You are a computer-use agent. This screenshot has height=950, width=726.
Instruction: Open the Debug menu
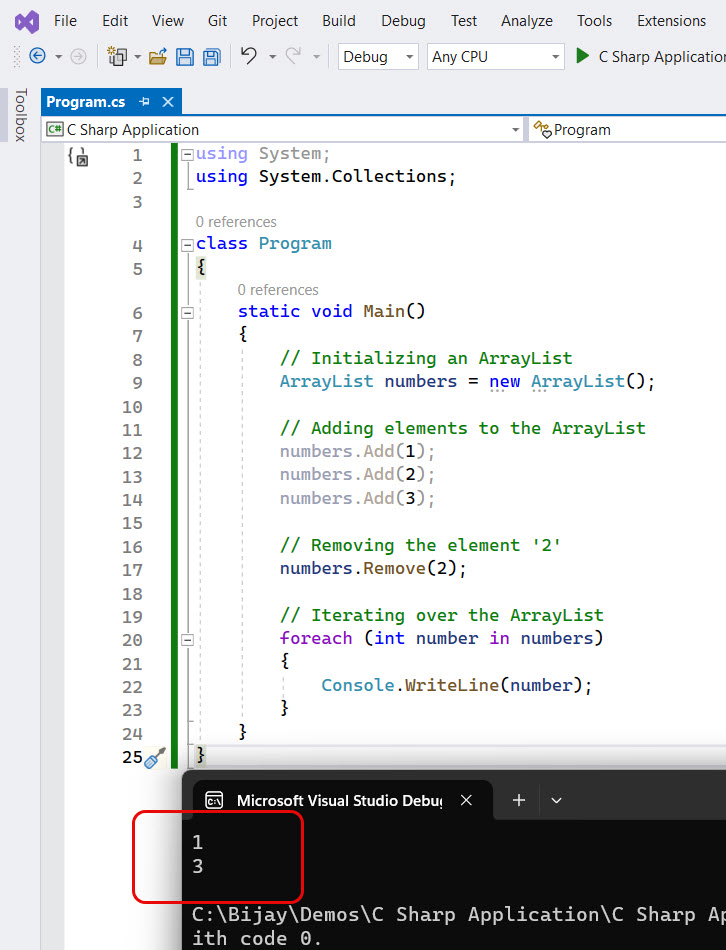(404, 21)
